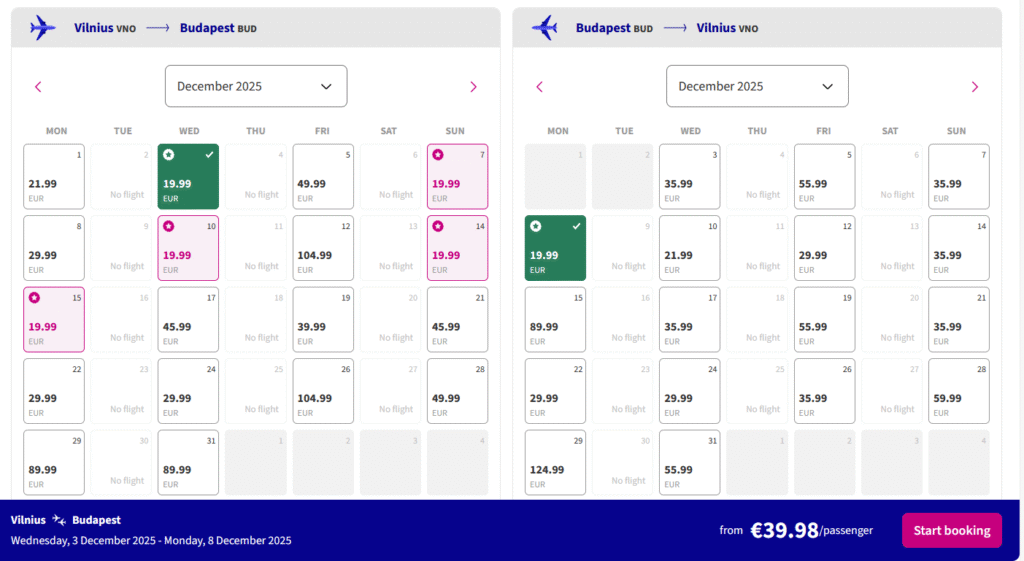Viewport: 1024px width, 561px height.
Task: Select return December 10 at 21.99 EUR
Action: tap(690, 248)
